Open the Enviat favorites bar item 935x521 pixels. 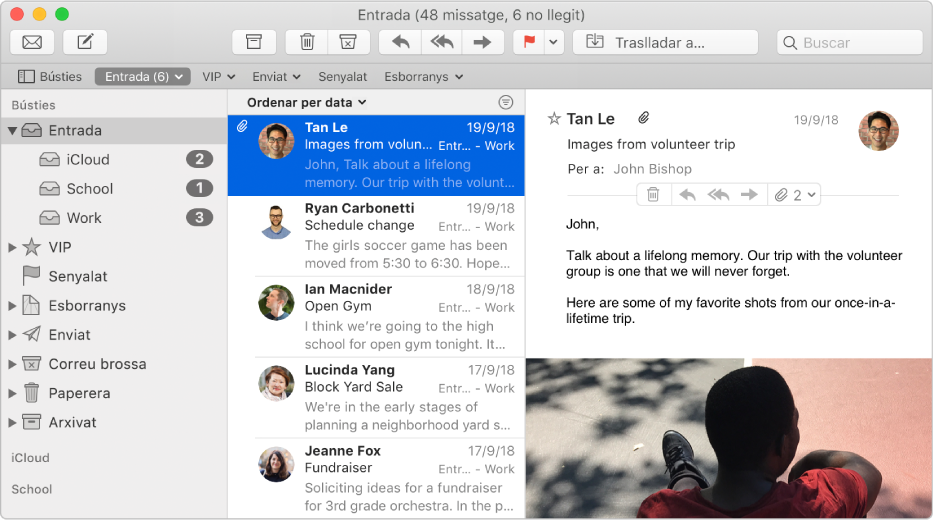276,76
